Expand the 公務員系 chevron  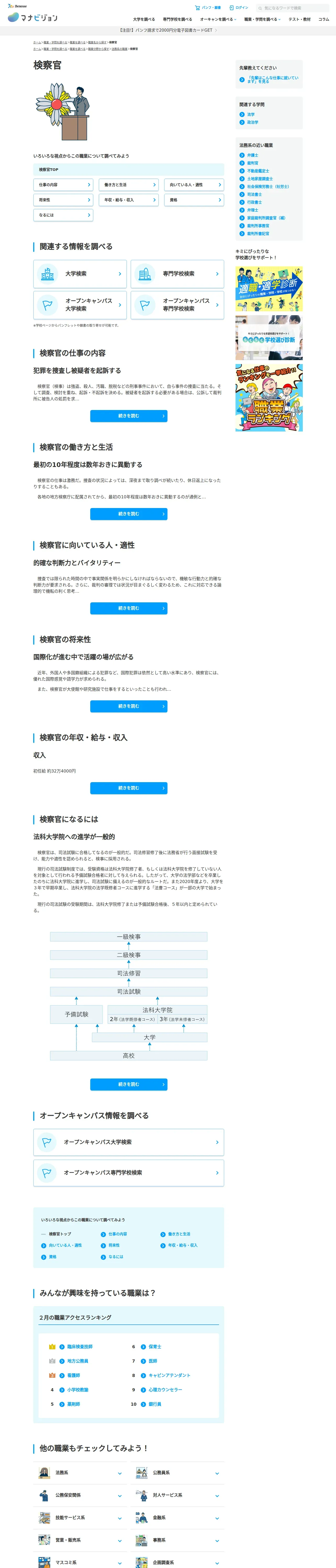[217, 1474]
